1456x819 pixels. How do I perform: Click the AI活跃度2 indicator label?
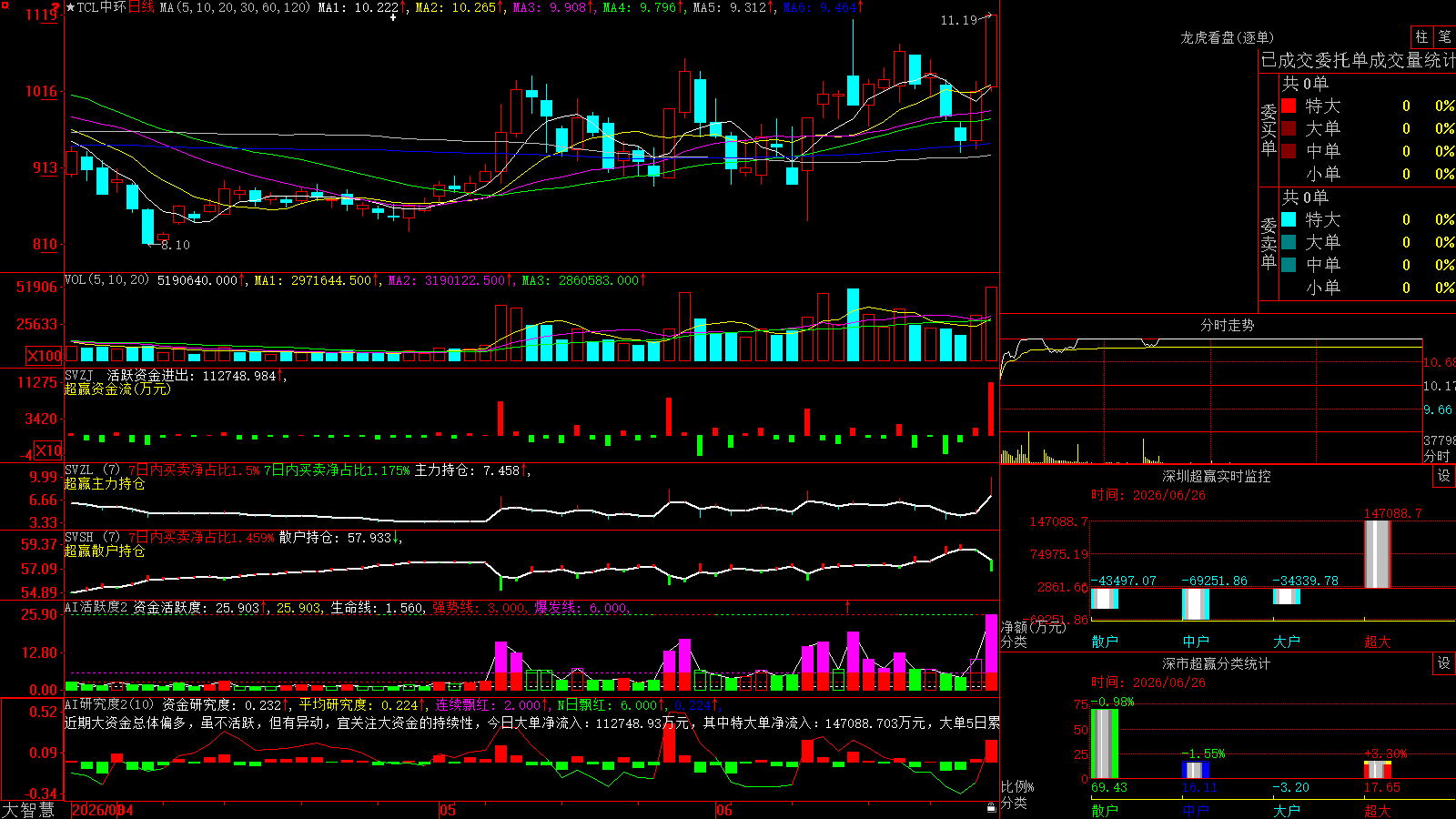point(96,608)
